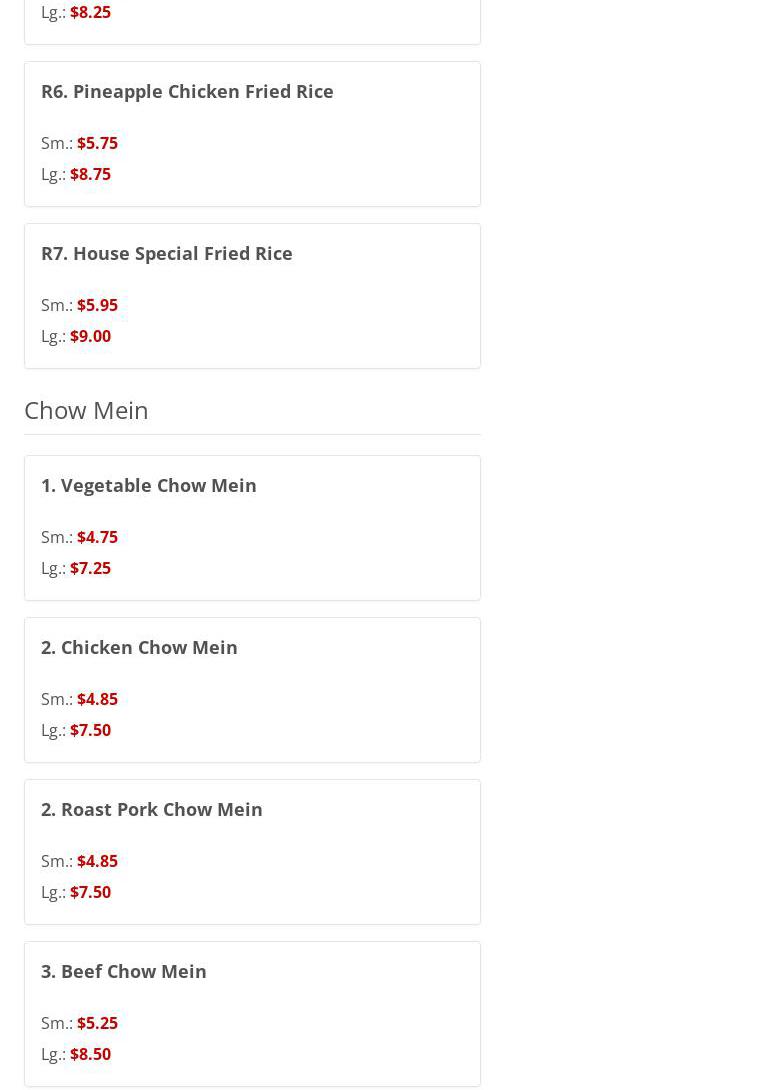The height and width of the screenshot is (1090, 770).
Task: Open the R6. Pineapple Chicken Fried Rice item
Action: click(187, 91)
